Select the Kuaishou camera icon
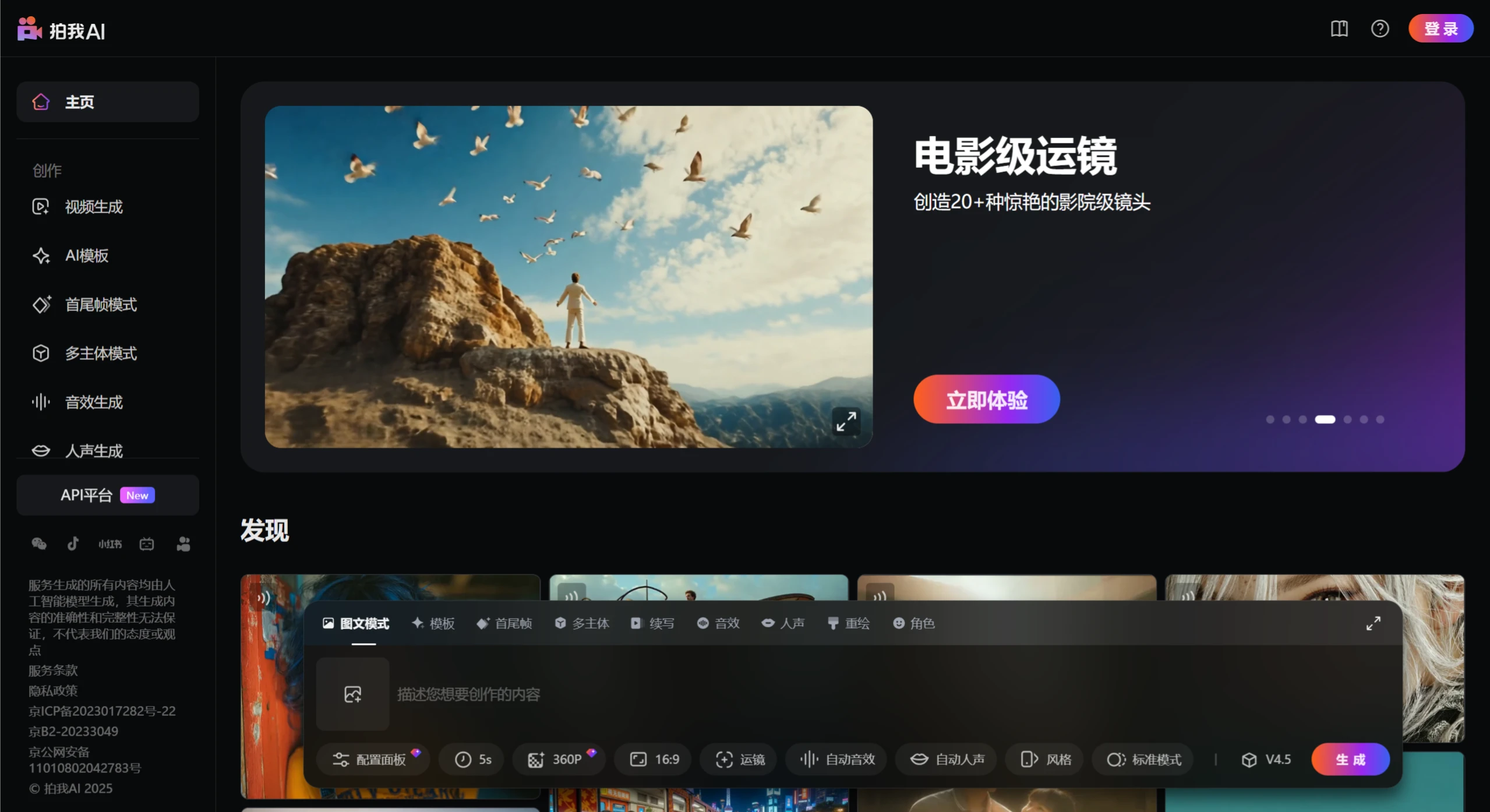1490x812 pixels. point(183,543)
